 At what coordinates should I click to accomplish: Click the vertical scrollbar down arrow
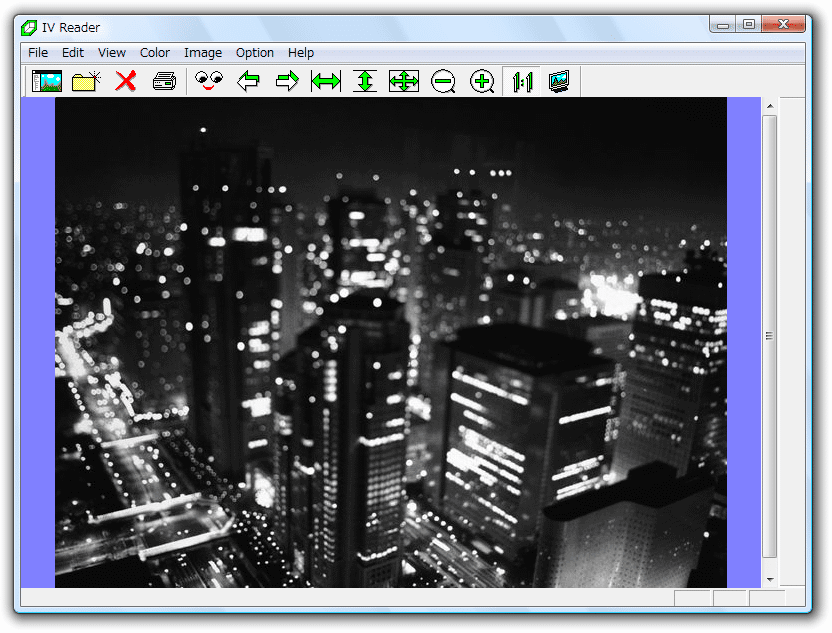pos(770,579)
